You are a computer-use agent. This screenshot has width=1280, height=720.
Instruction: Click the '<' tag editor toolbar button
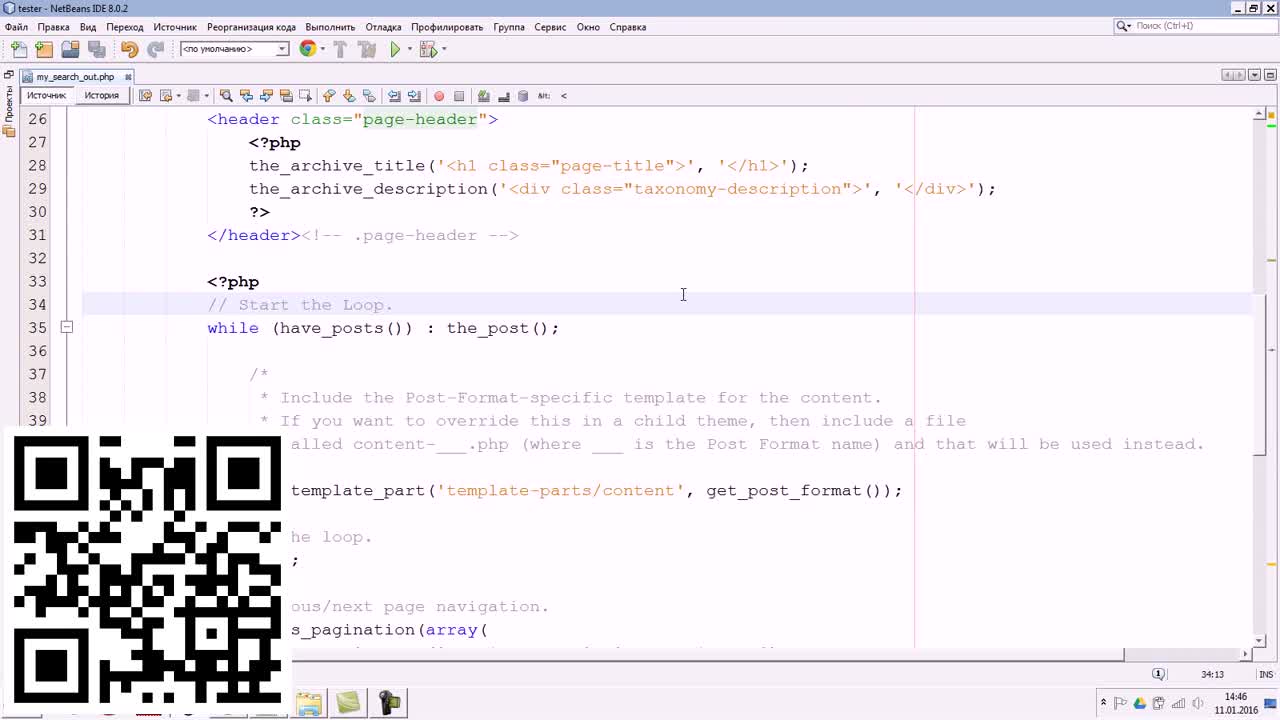click(564, 96)
